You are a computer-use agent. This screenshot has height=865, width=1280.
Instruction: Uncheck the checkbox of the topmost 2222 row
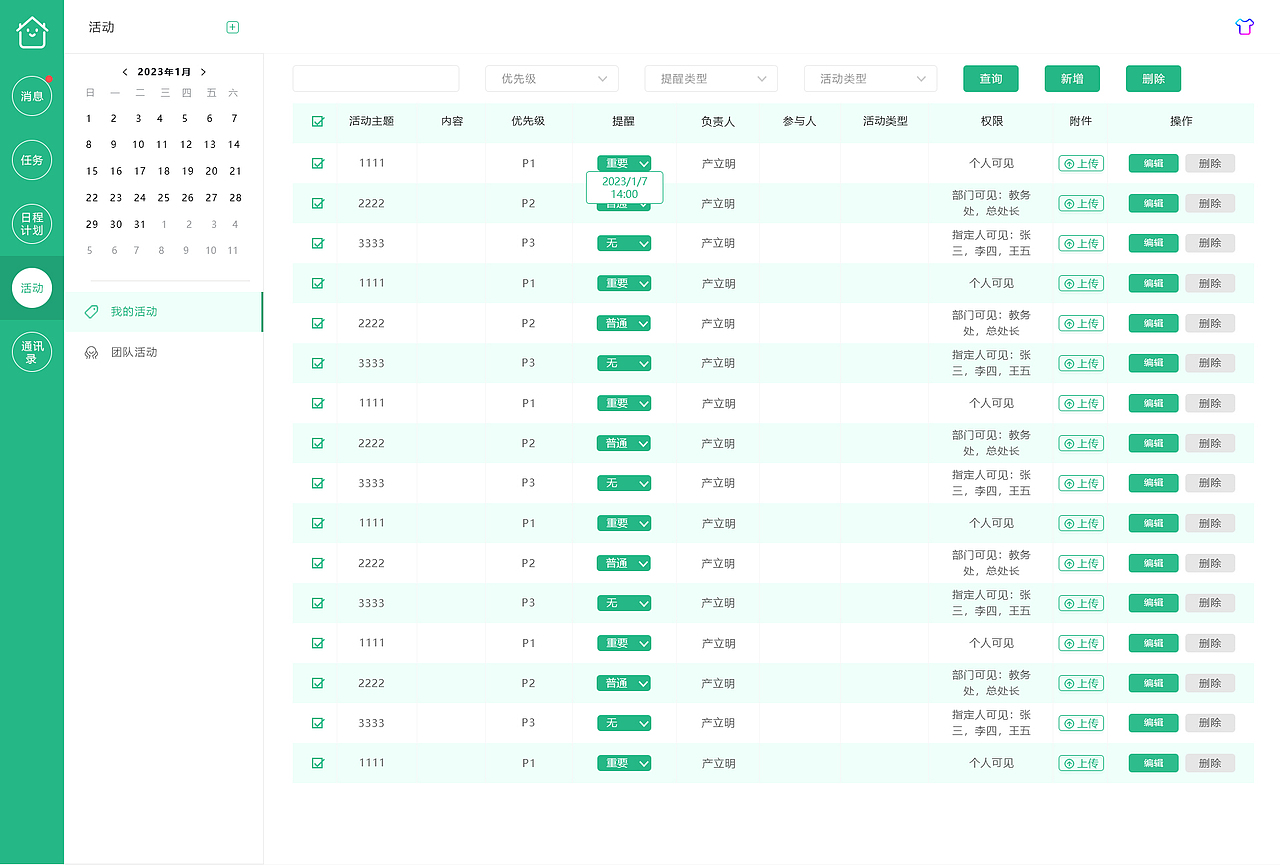tap(318, 203)
